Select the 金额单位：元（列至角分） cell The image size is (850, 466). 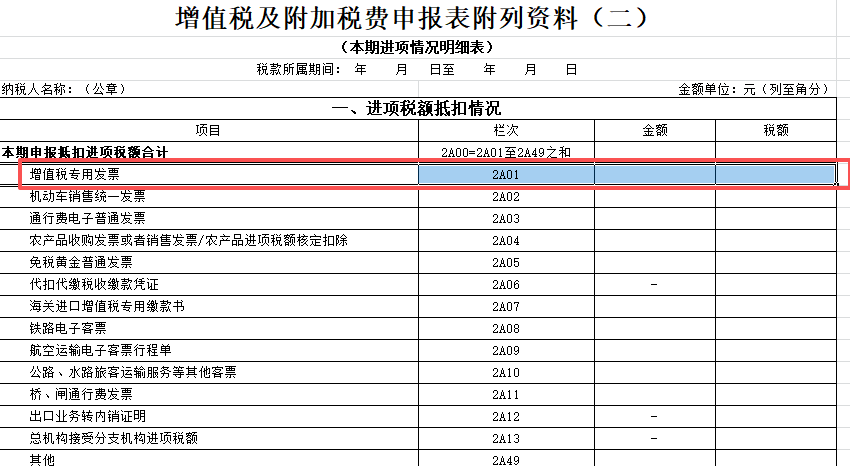click(755, 89)
